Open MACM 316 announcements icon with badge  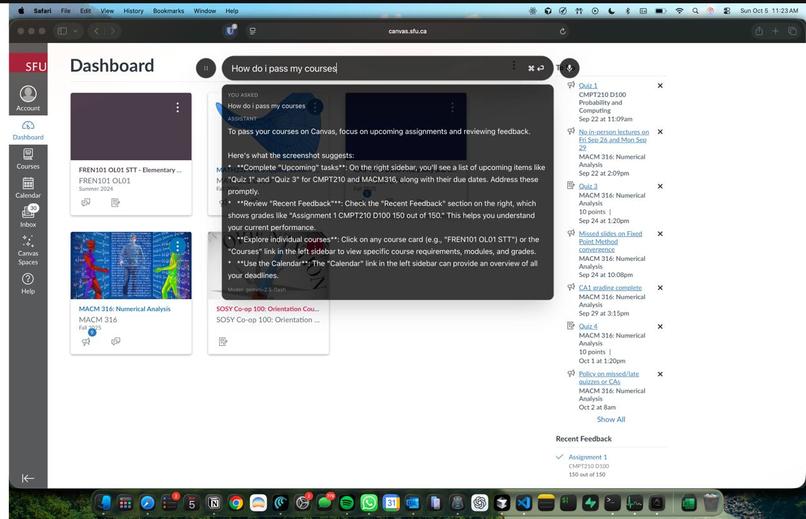(86, 341)
